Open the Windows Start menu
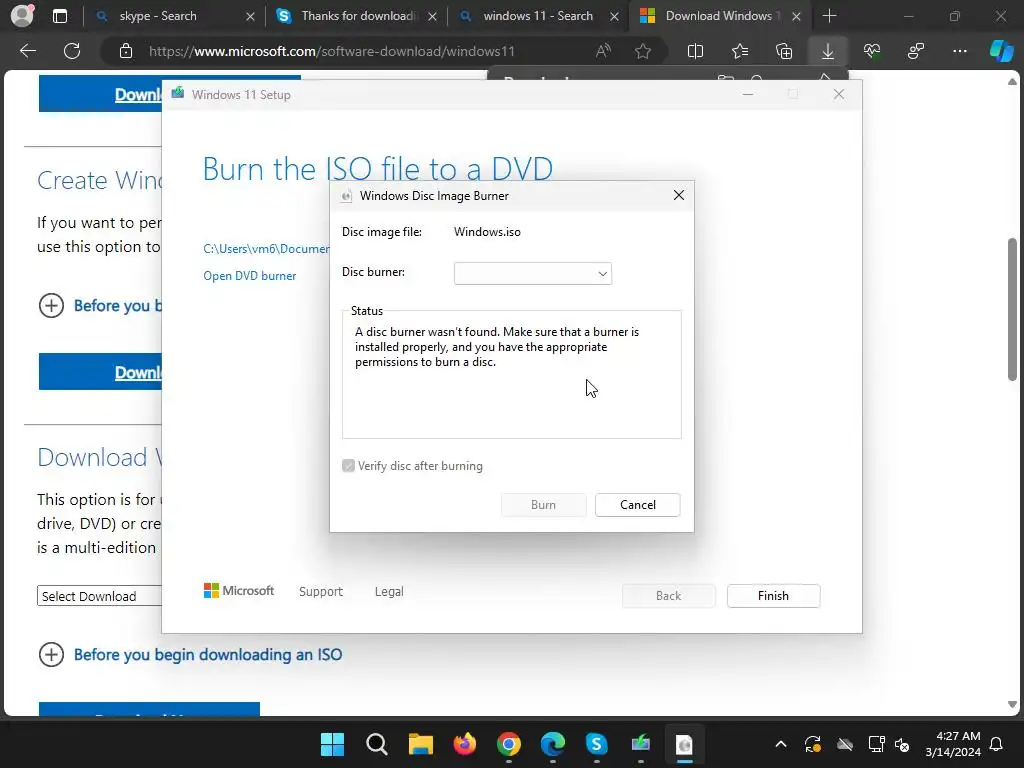 332,744
